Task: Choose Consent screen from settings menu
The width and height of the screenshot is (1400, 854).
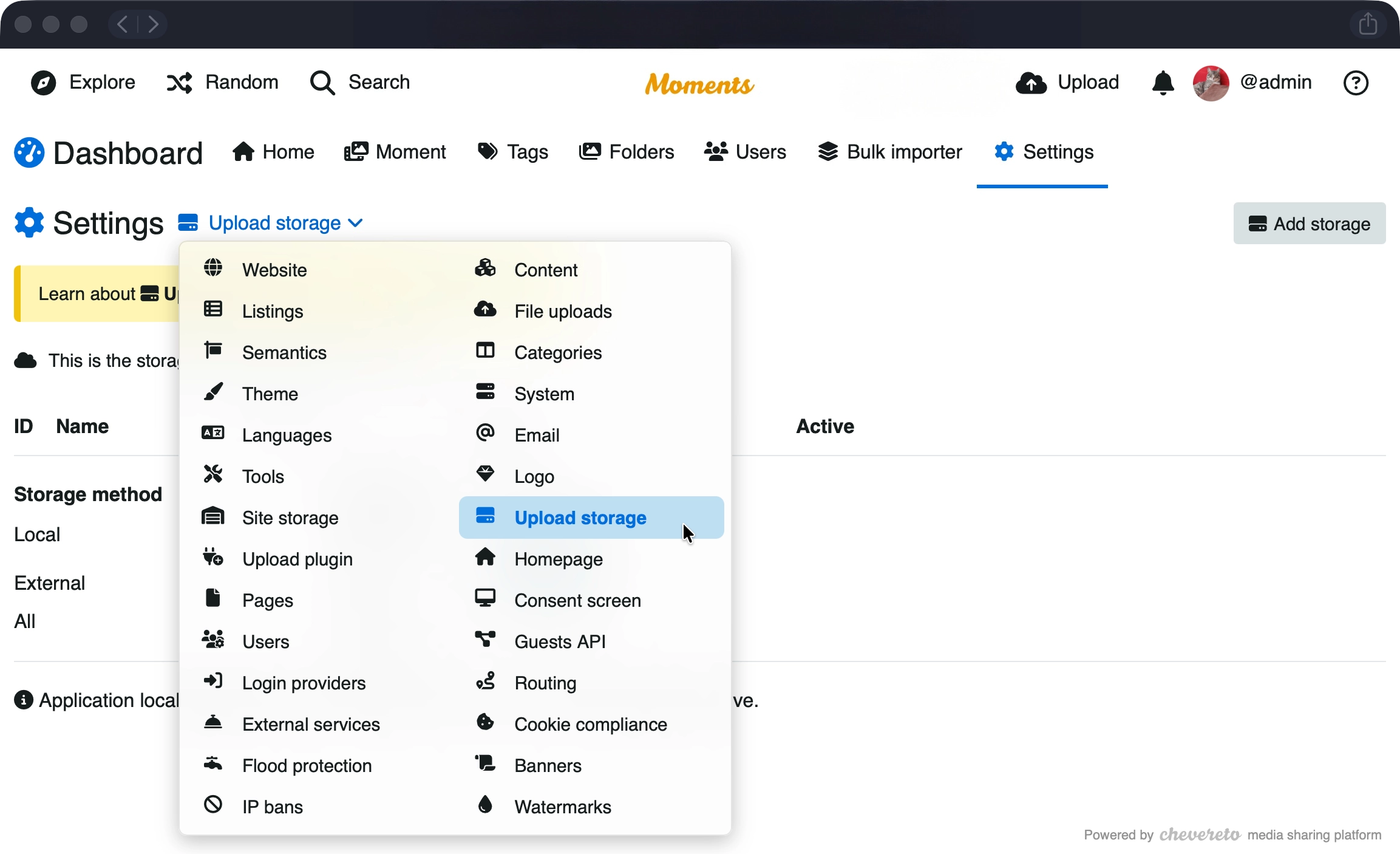Action: 591,600
